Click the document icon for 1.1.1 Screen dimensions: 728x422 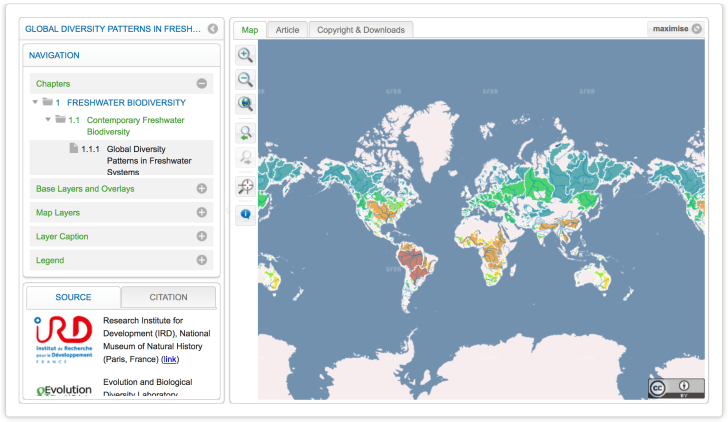click(73, 148)
